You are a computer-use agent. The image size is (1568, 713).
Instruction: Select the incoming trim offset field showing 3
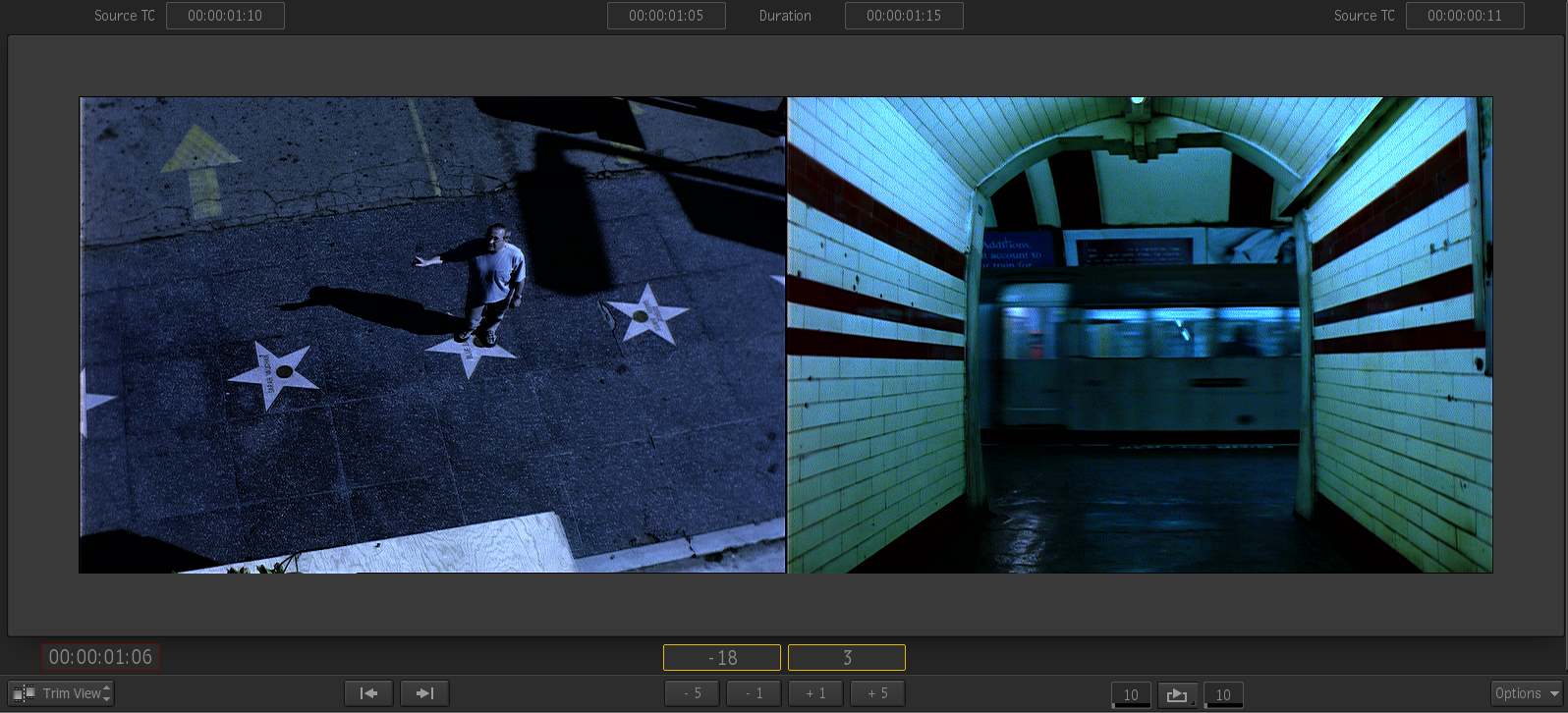pos(847,658)
